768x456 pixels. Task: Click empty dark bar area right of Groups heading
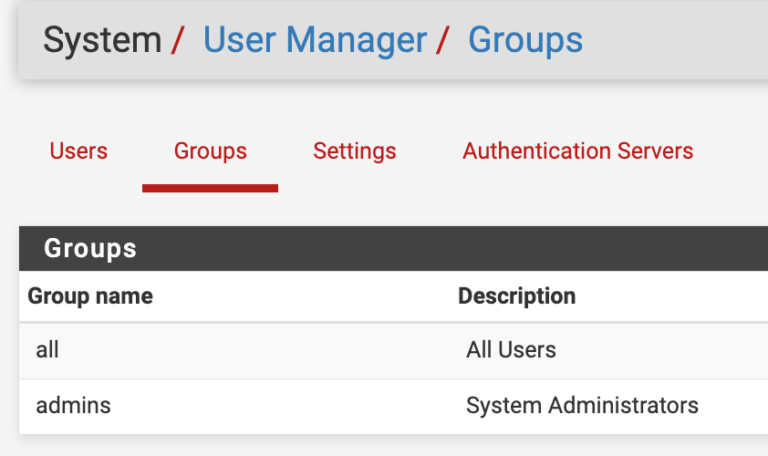pos(450,248)
